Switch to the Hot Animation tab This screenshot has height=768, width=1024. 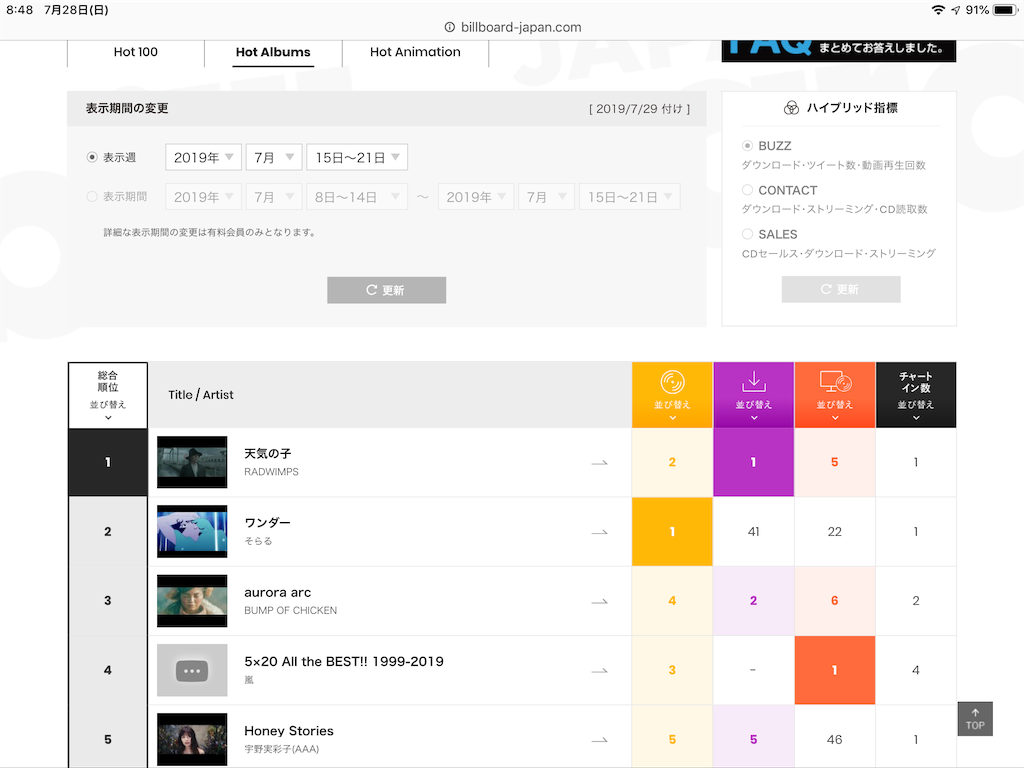pos(415,52)
